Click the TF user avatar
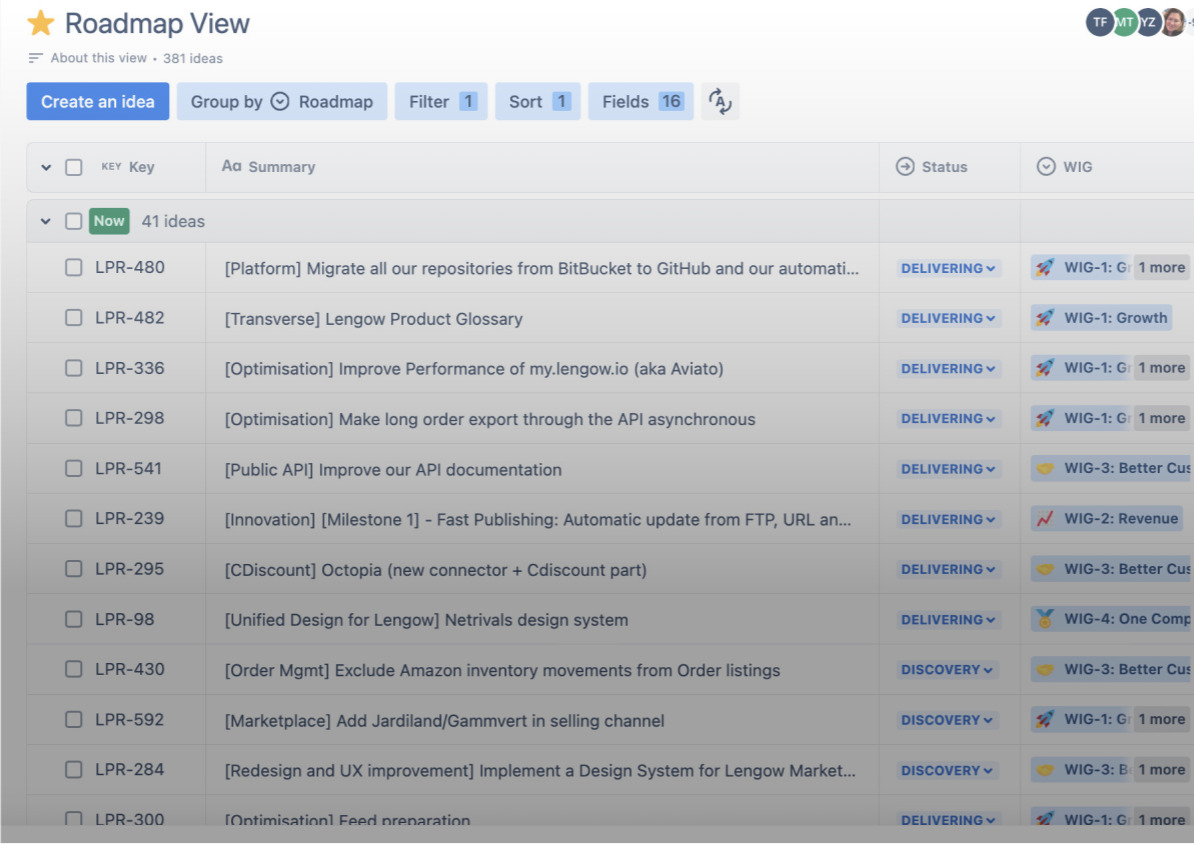Image resolution: width=1194 pixels, height=844 pixels. [x=1099, y=22]
